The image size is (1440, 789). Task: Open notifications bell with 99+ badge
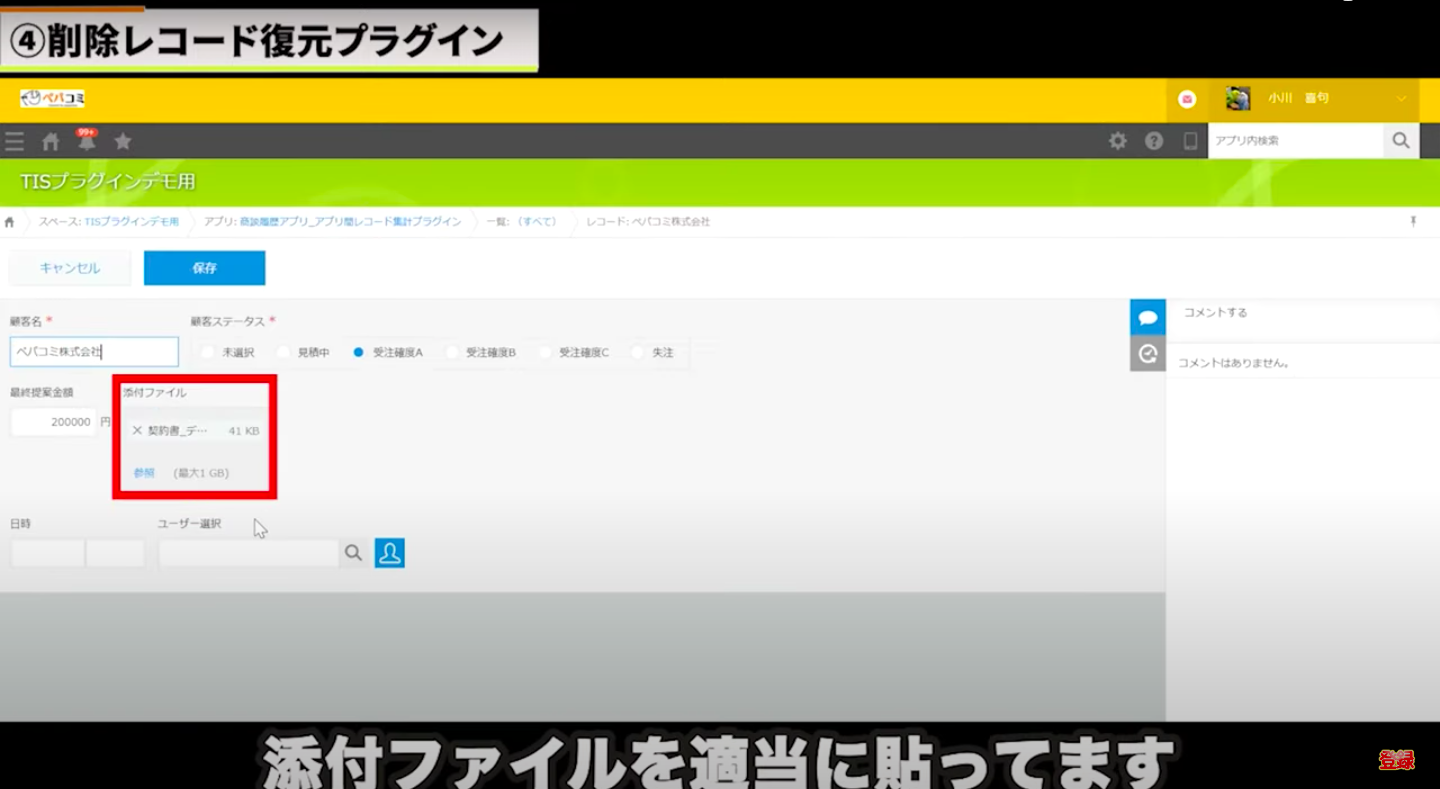(x=87, y=141)
